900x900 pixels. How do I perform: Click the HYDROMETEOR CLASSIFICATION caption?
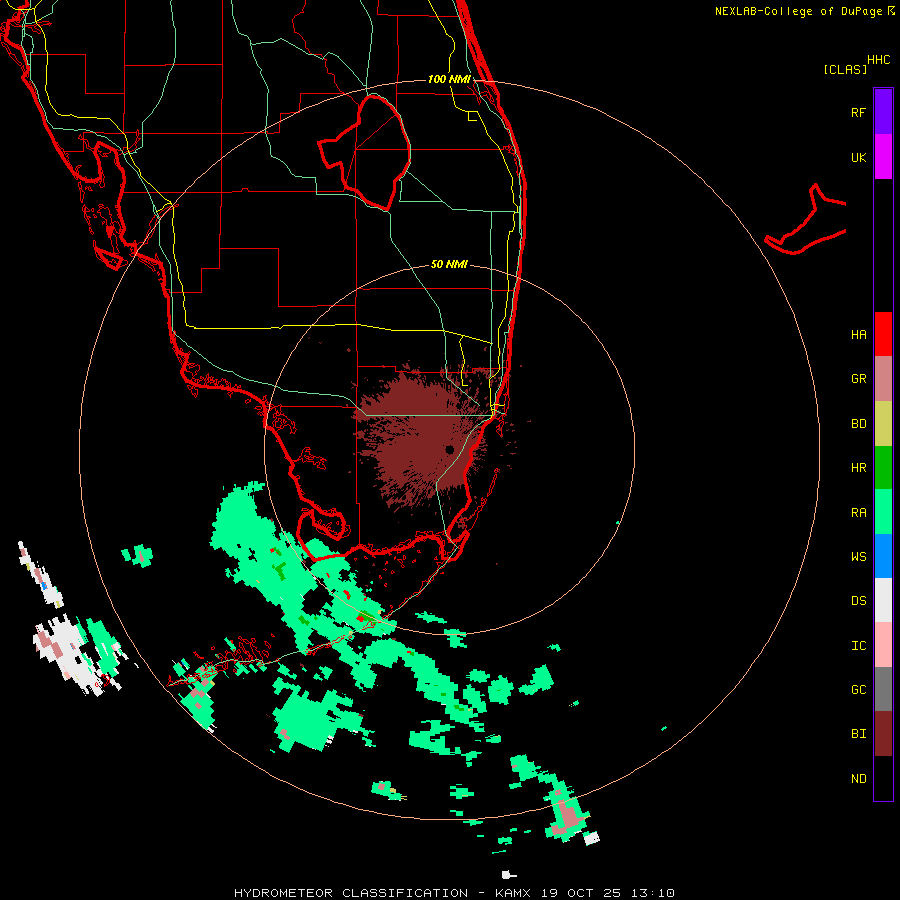351,893
